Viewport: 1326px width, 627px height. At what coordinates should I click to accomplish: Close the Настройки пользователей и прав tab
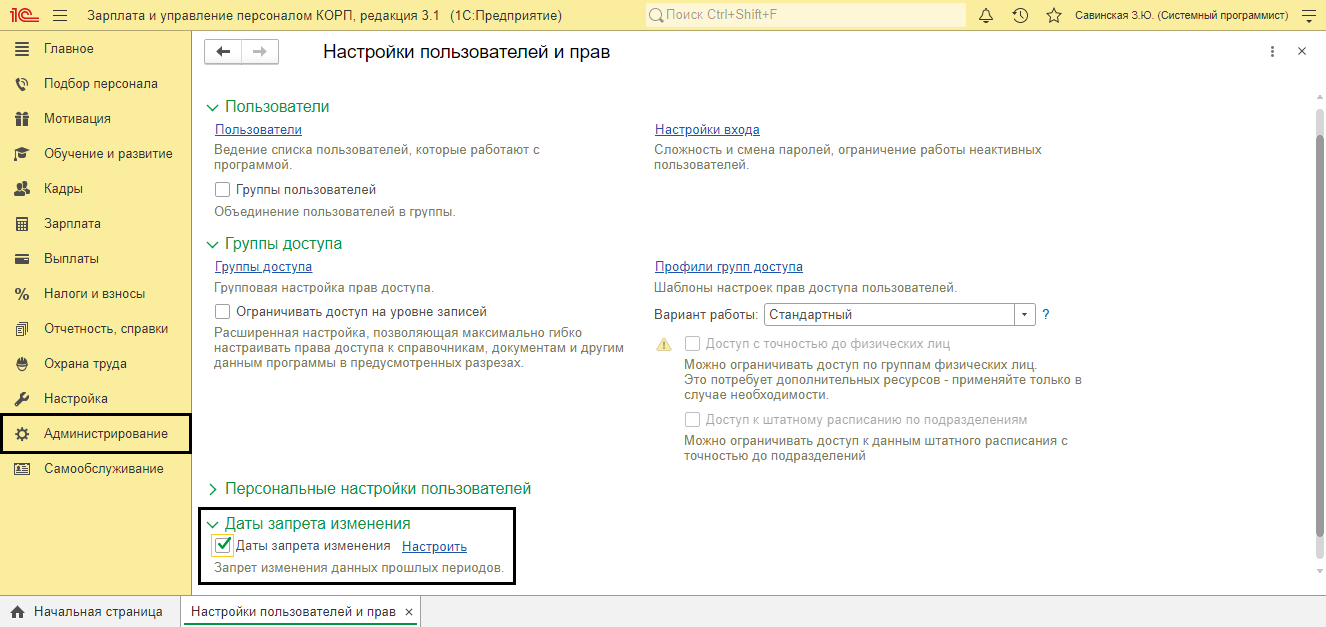(x=408, y=612)
